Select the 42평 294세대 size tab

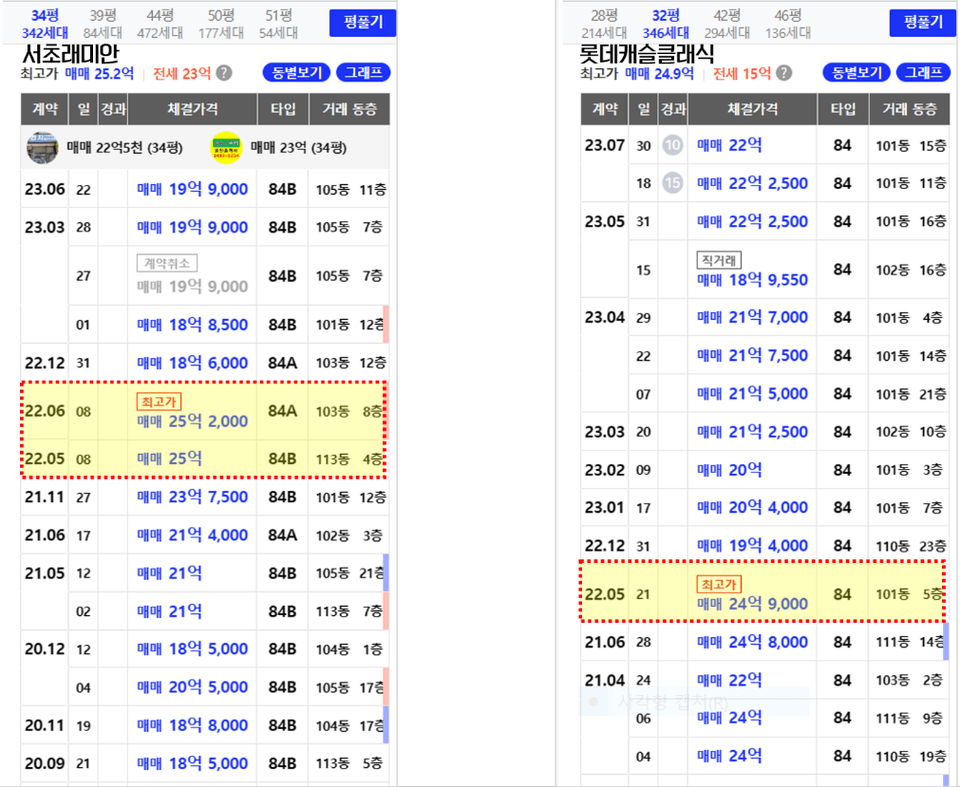coord(727,24)
